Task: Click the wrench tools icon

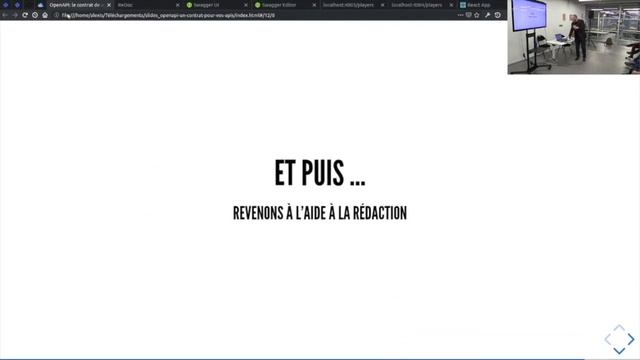Action: coord(487,15)
